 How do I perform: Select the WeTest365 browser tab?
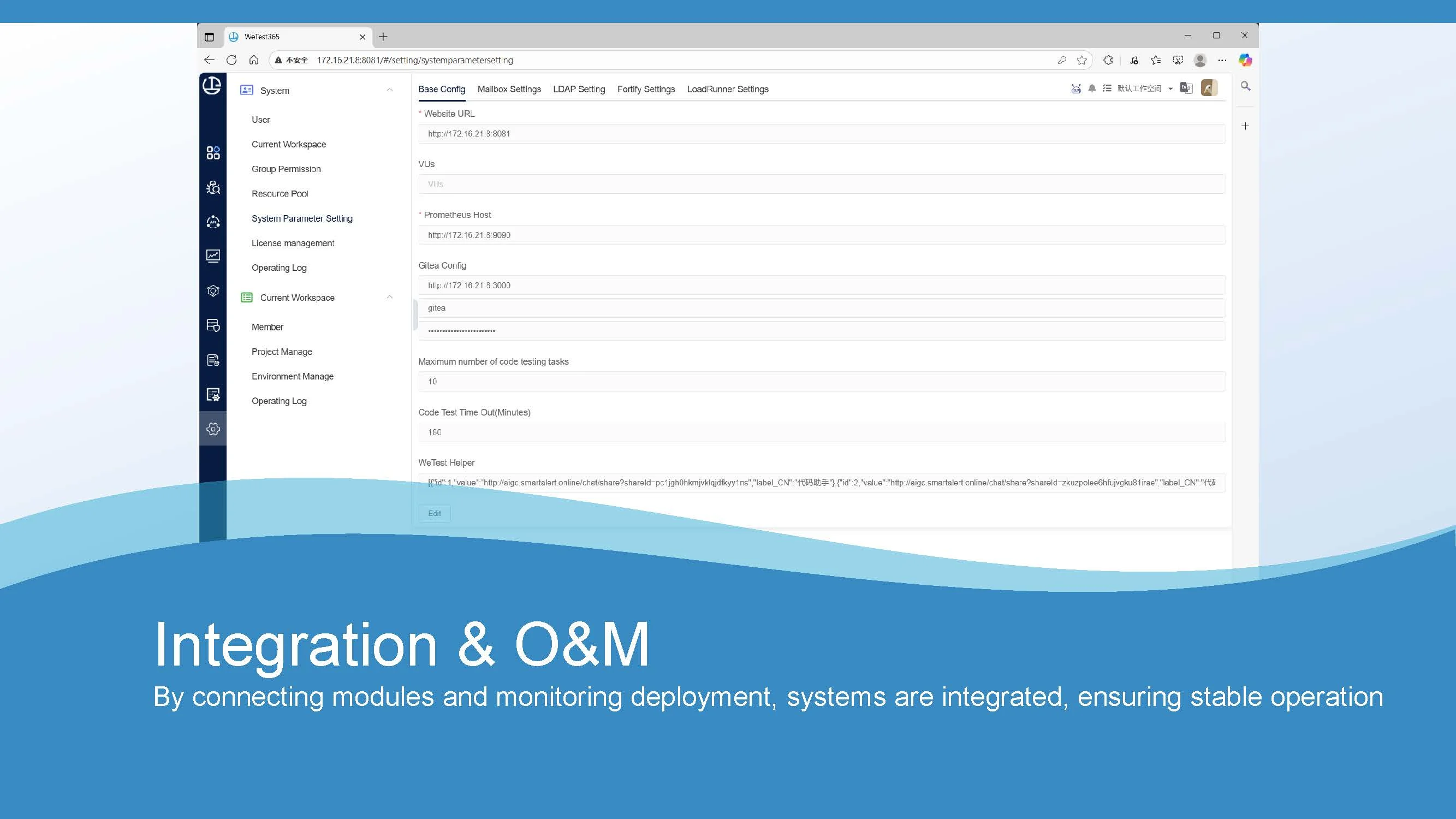(x=299, y=37)
